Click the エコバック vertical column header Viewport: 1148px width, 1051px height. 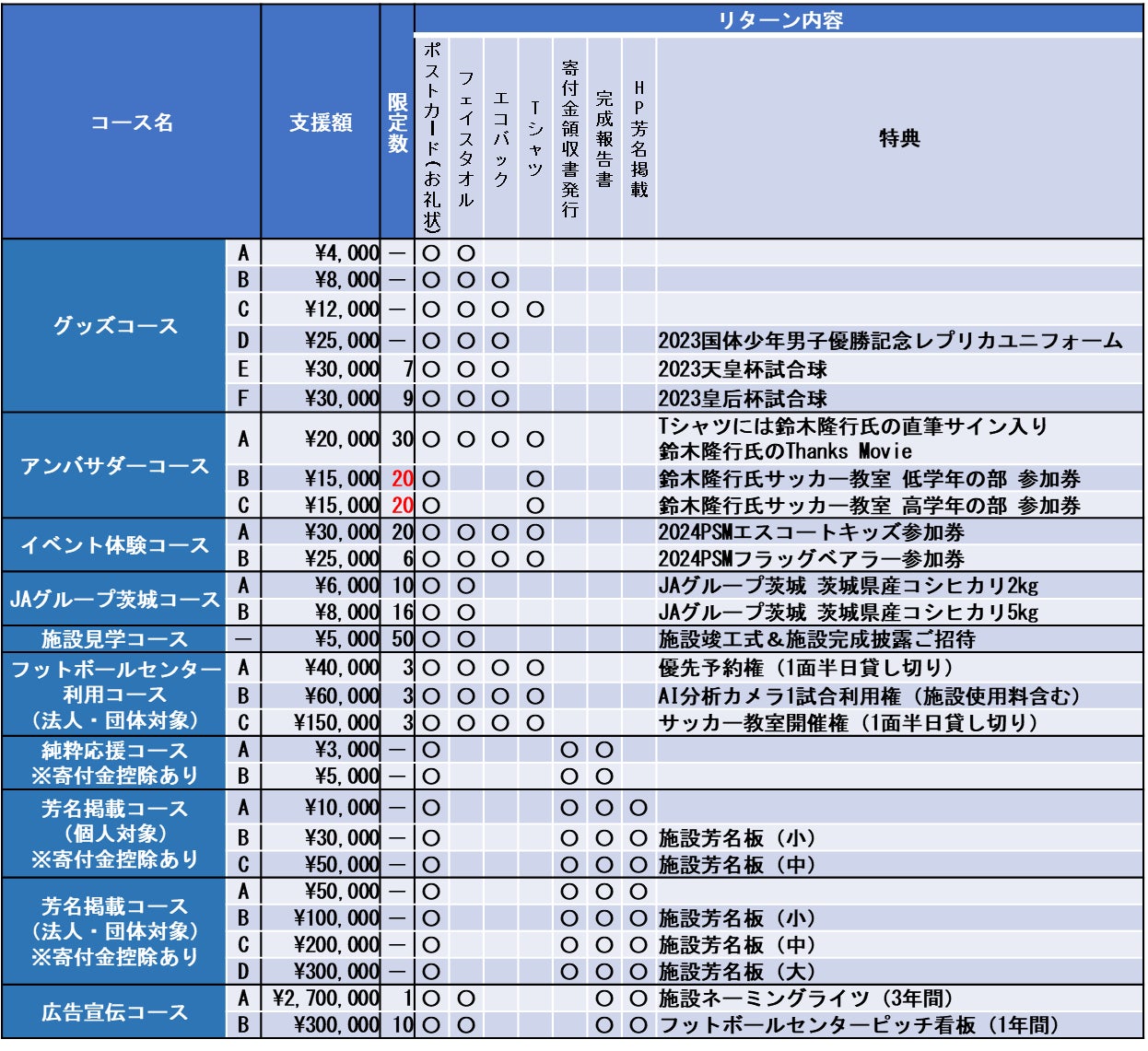point(500,138)
